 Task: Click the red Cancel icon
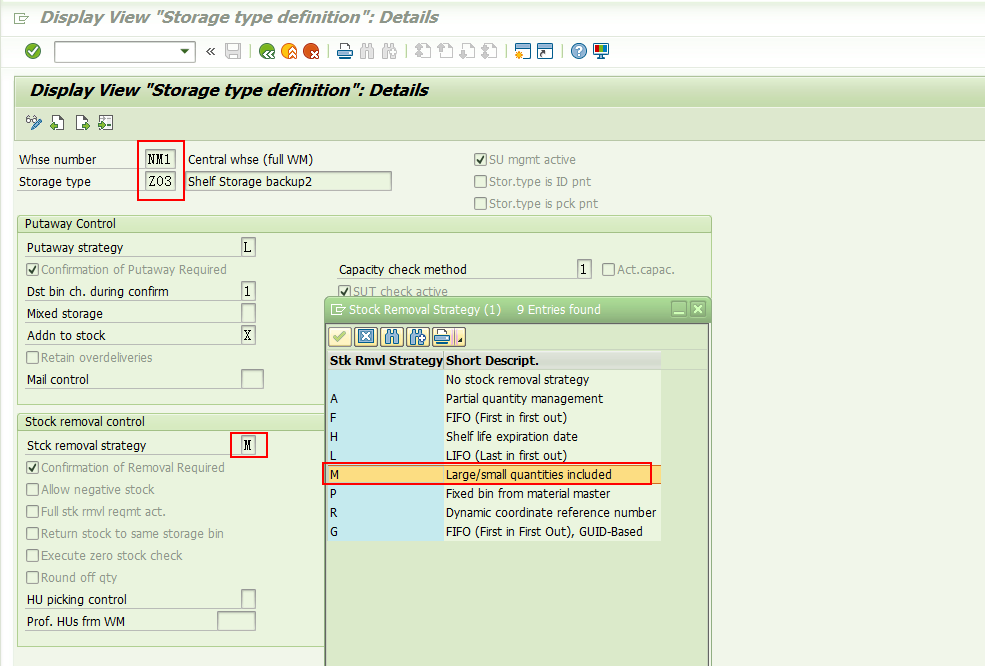[311, 52]
